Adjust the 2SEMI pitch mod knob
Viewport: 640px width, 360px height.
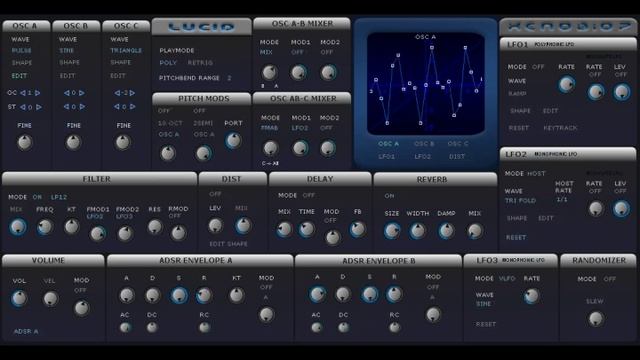203,153
